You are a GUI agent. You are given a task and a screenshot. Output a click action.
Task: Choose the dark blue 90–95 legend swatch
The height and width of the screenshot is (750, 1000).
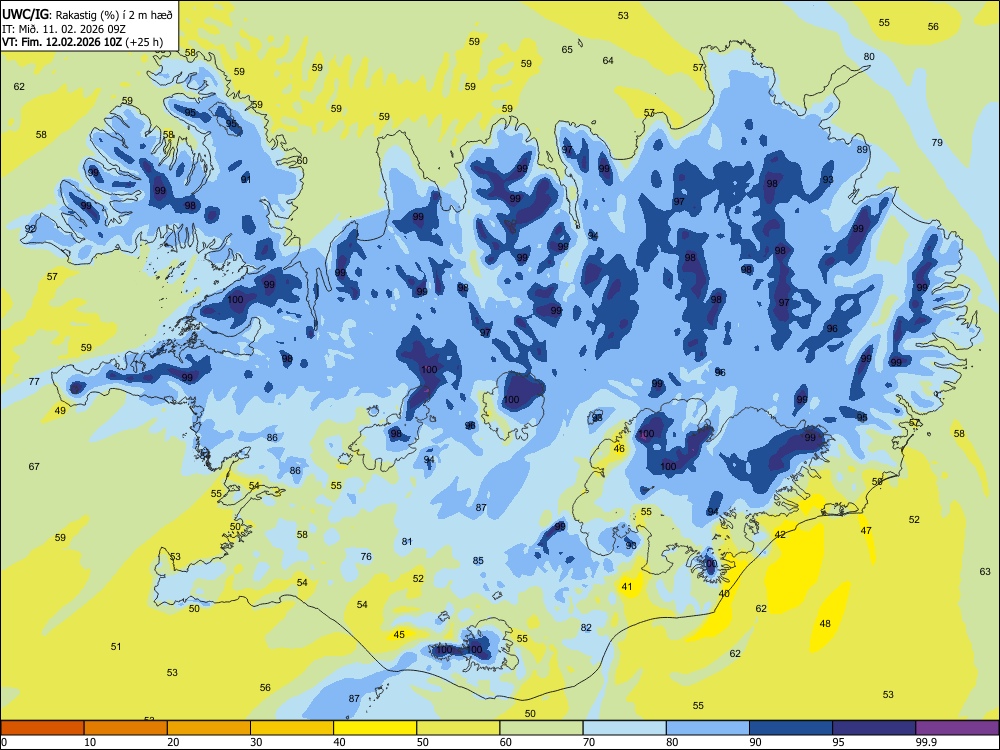point(791,728)
